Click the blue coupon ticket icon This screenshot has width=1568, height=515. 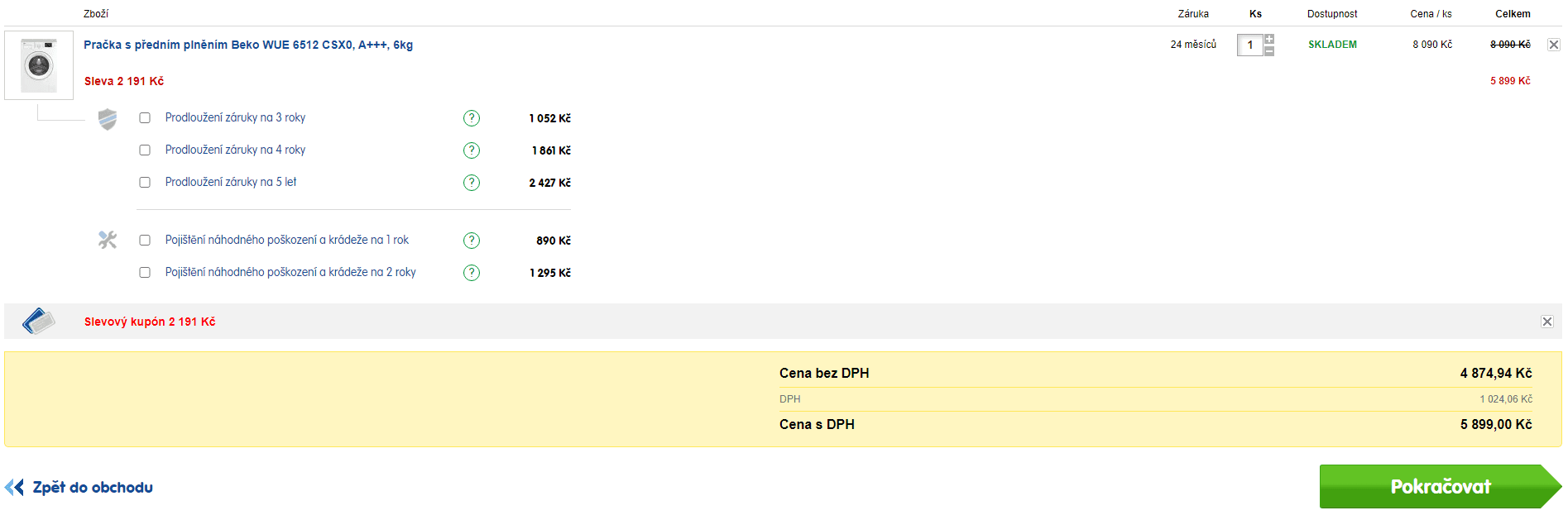point(38,321)
